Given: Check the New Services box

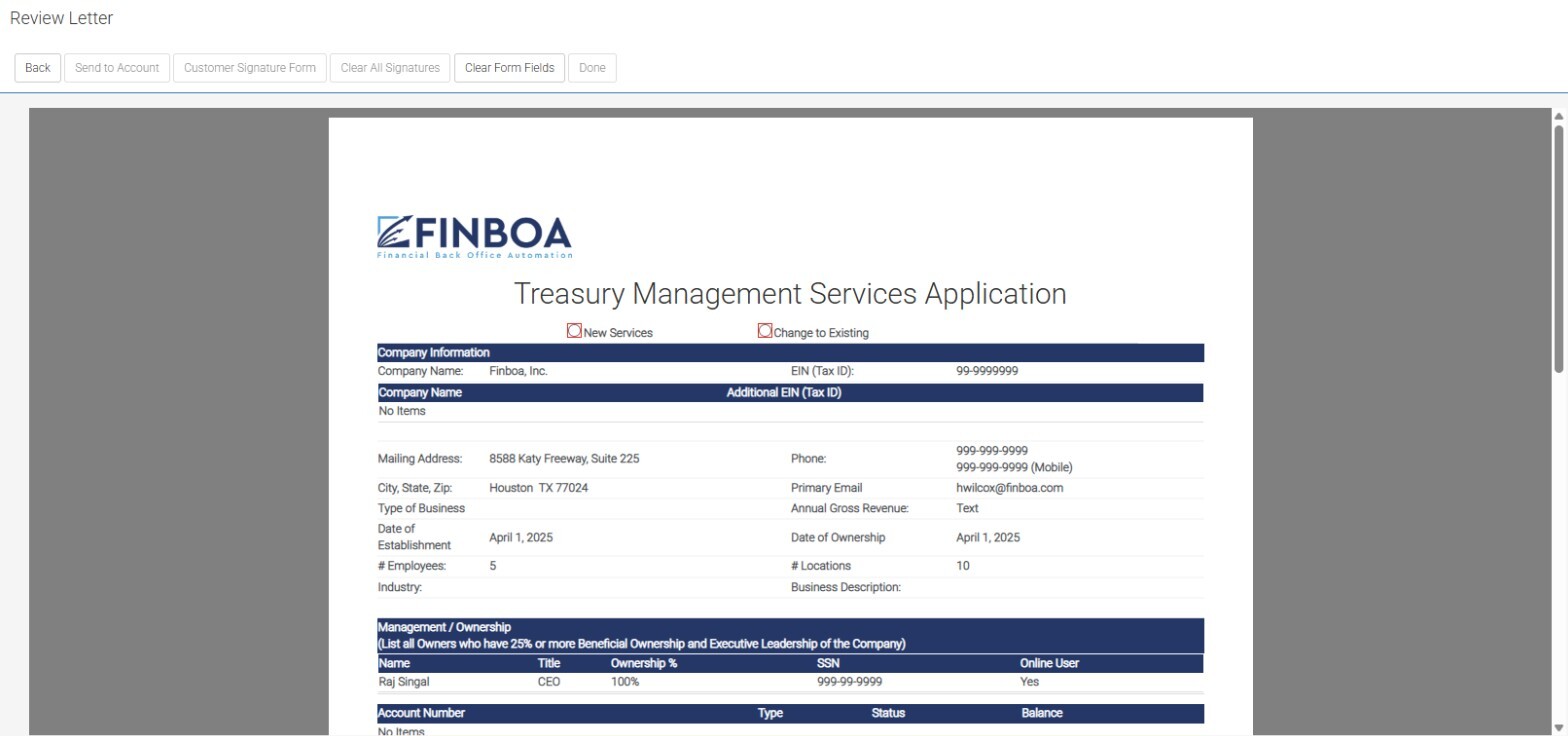Looking at the screenshot, I should tap(574, 331).
